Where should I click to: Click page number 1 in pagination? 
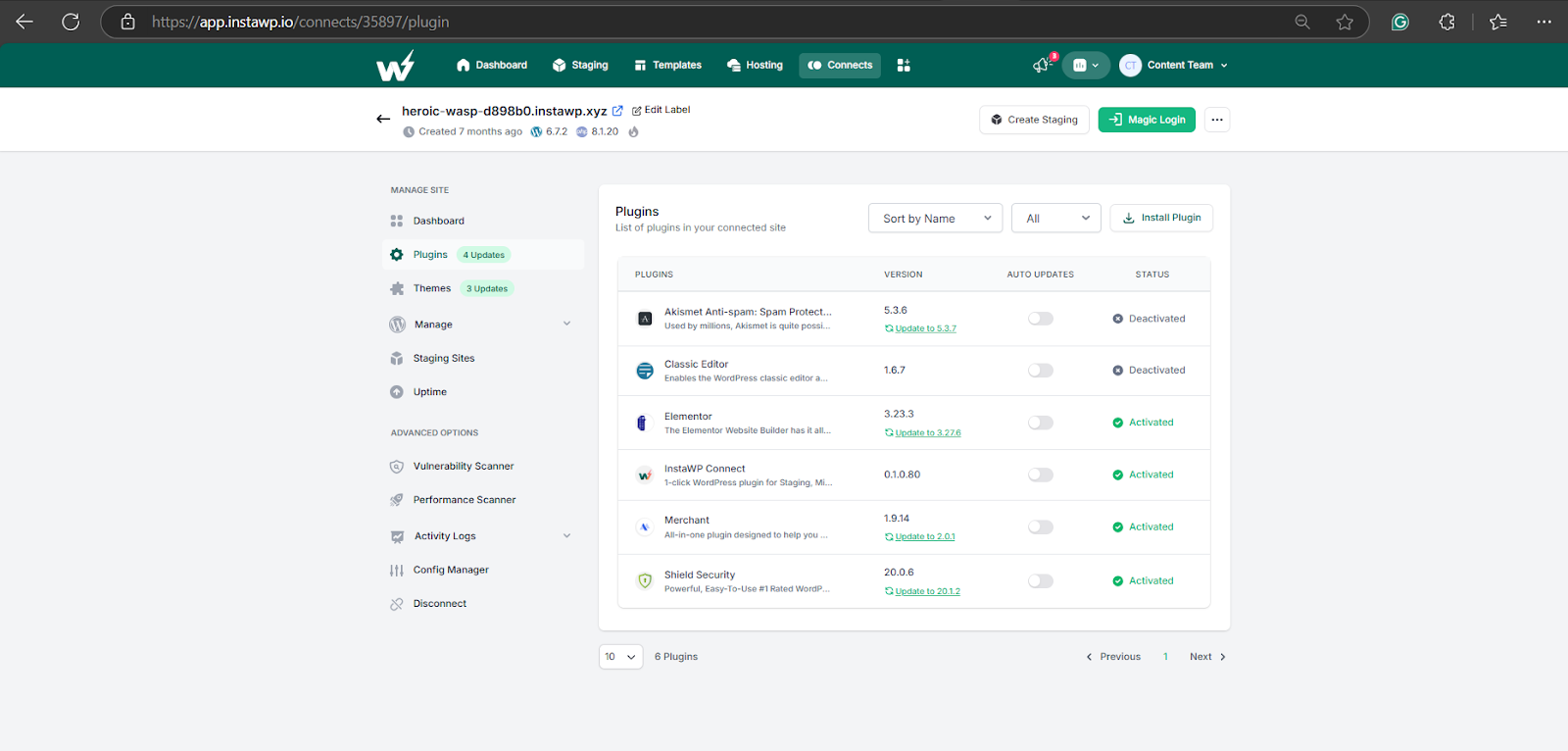pyautogui.click(x=1165, y=657)
